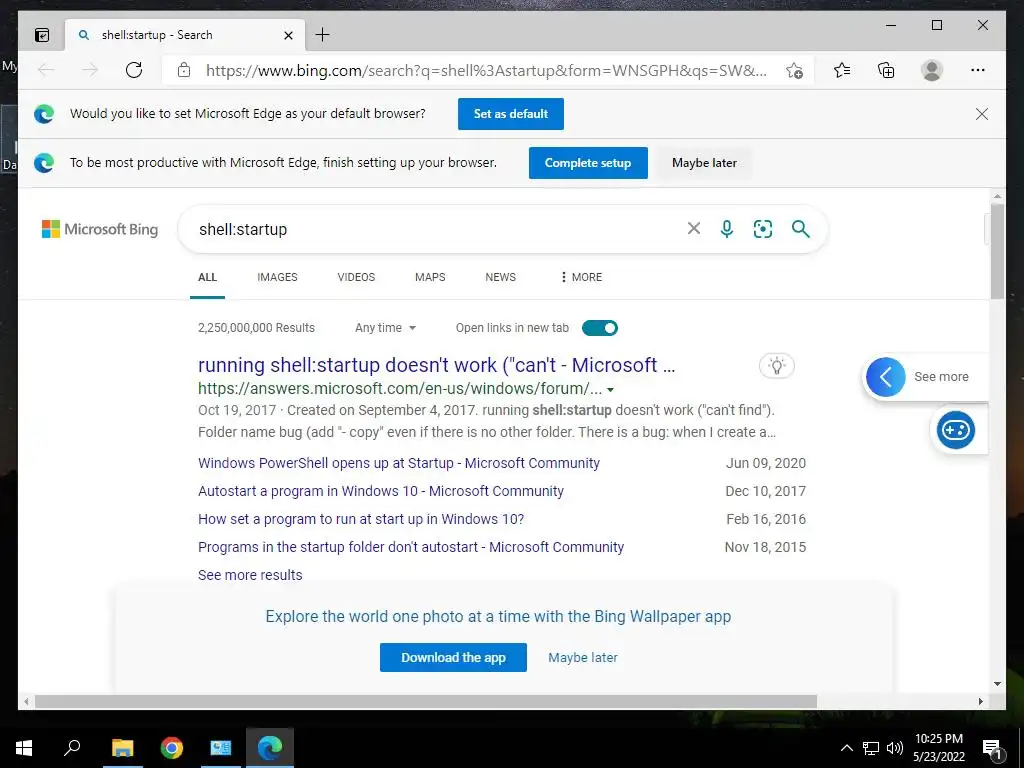Open the tab actions menu icon

(x=42, y=35)
